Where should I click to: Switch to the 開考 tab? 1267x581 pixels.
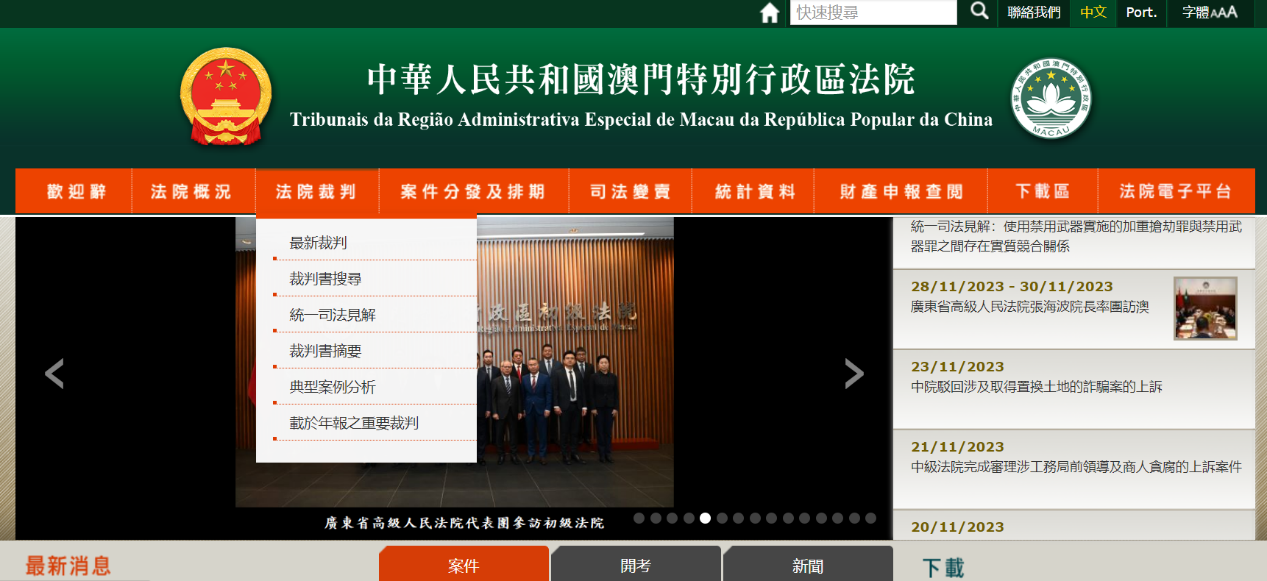tap(635, 563)
